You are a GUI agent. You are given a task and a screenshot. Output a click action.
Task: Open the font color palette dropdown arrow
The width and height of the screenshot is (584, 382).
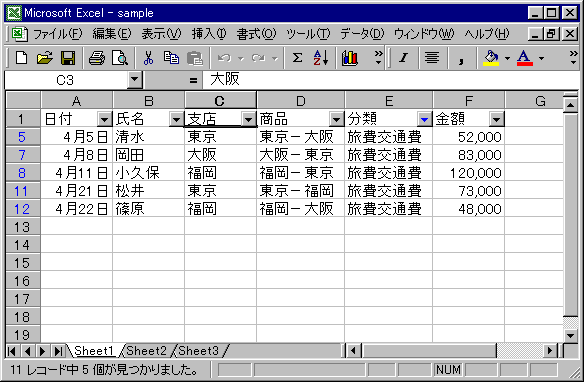point(541,58)
